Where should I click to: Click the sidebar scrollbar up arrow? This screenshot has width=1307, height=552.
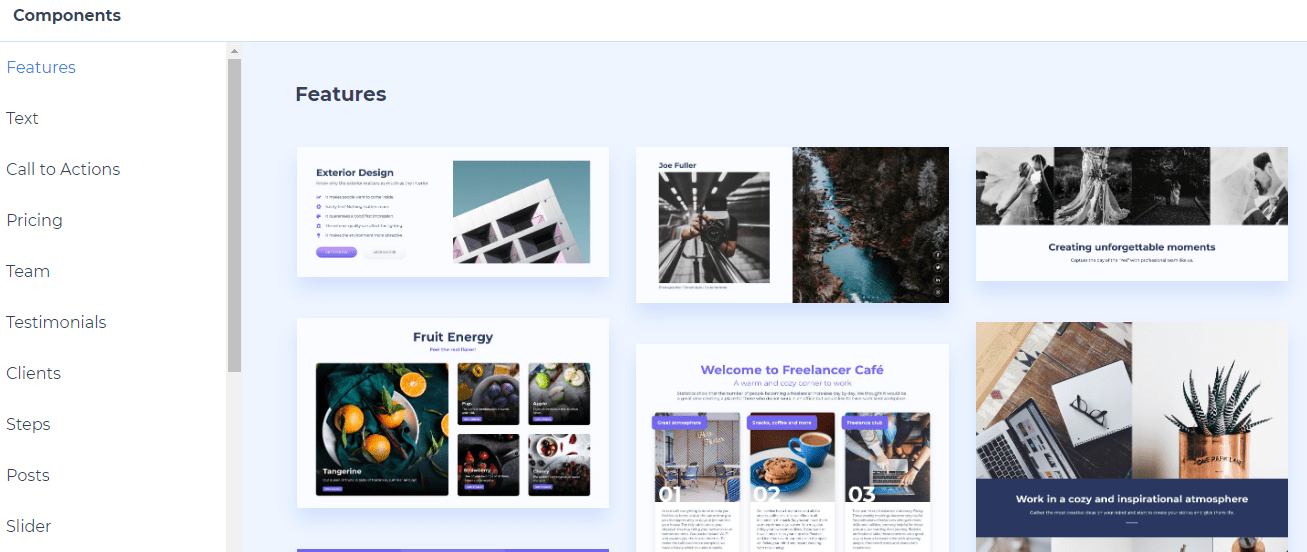point(234,50)
